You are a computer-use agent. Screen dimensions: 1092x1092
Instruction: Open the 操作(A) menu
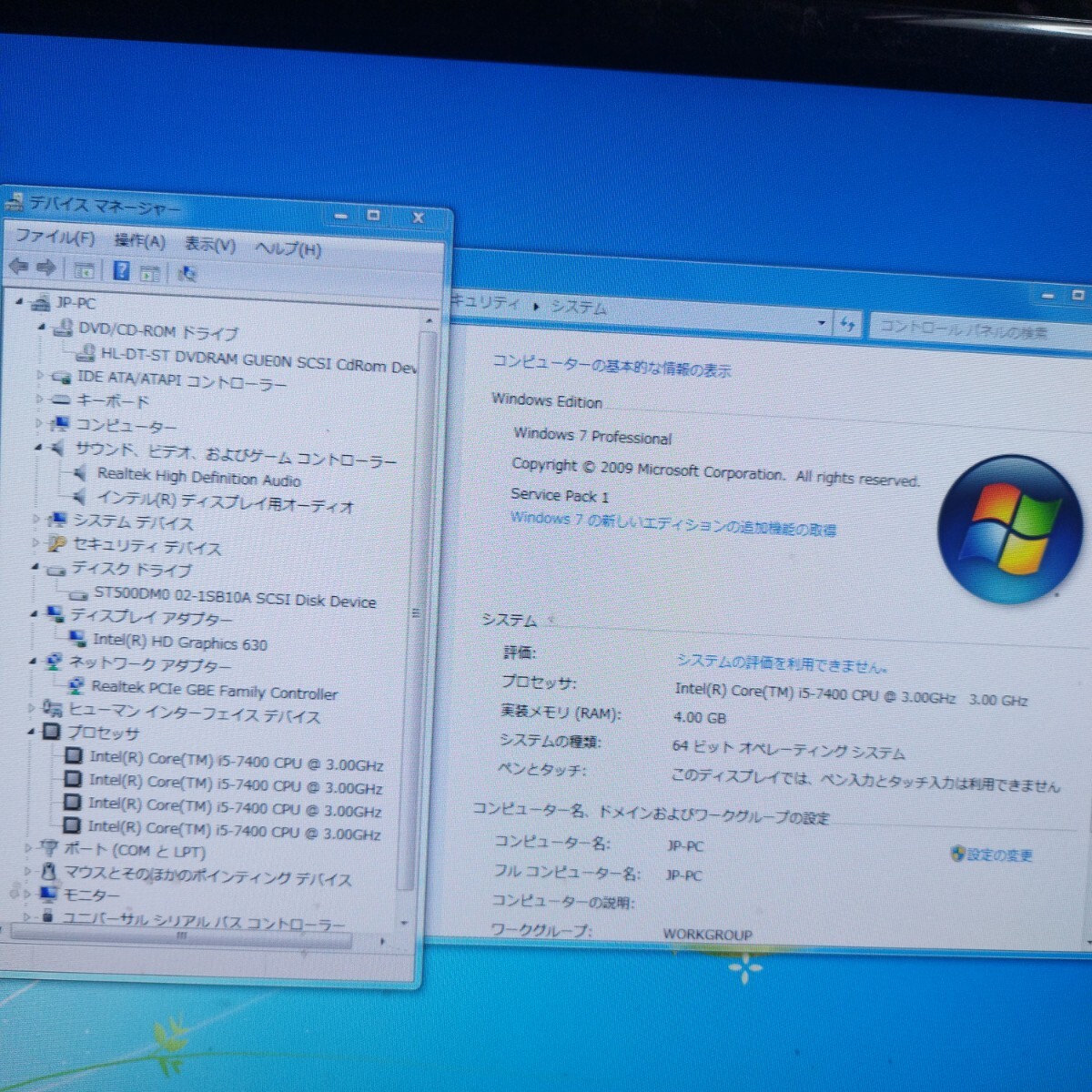coord(139,240)
